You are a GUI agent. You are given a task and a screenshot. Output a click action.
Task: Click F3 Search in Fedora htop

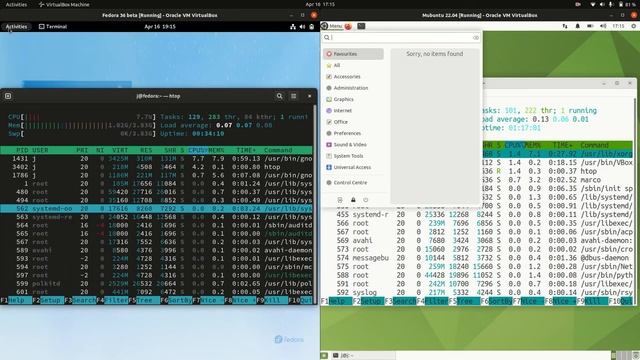click(80, 300)
